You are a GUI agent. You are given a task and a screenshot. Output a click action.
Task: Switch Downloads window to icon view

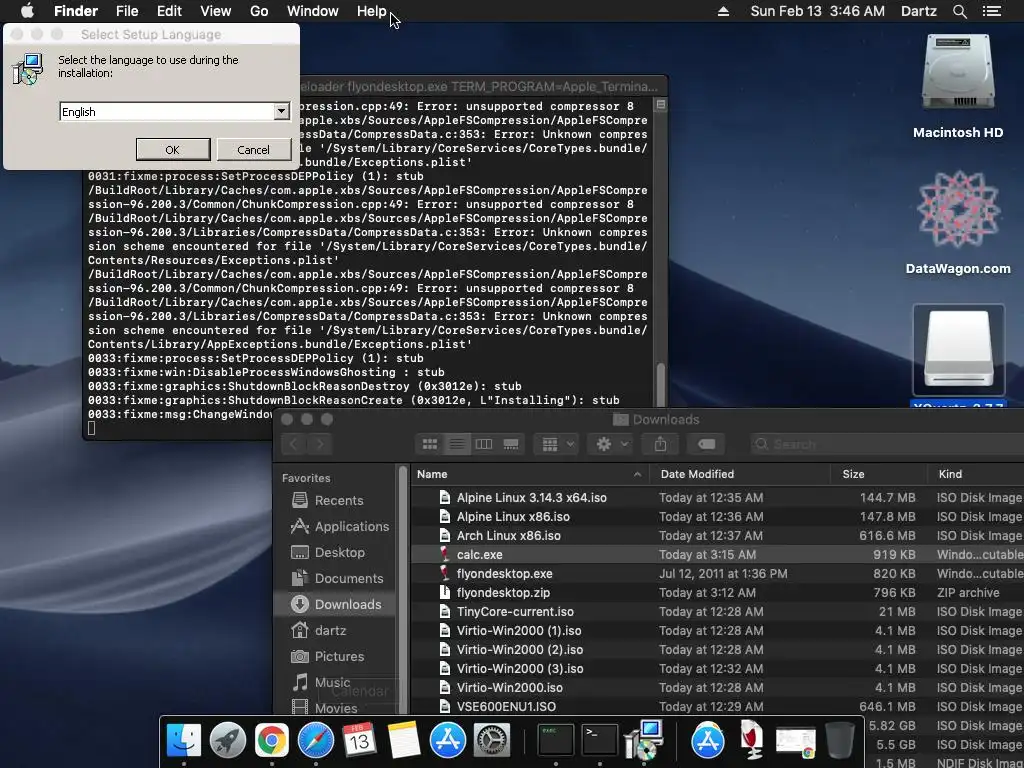pyautogui.click(x=430, y=444)
